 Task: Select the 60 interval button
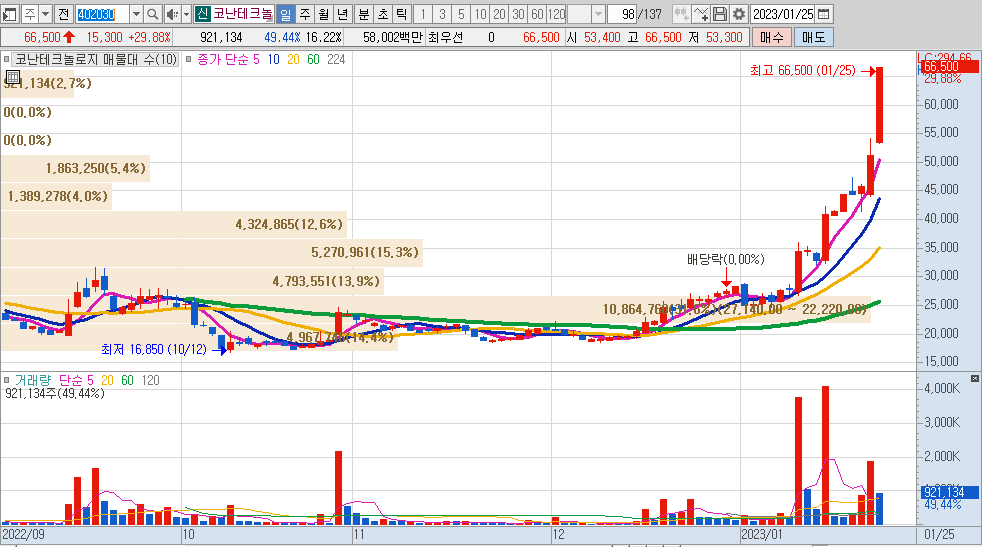pyautogui.click(x=537, y=14)
